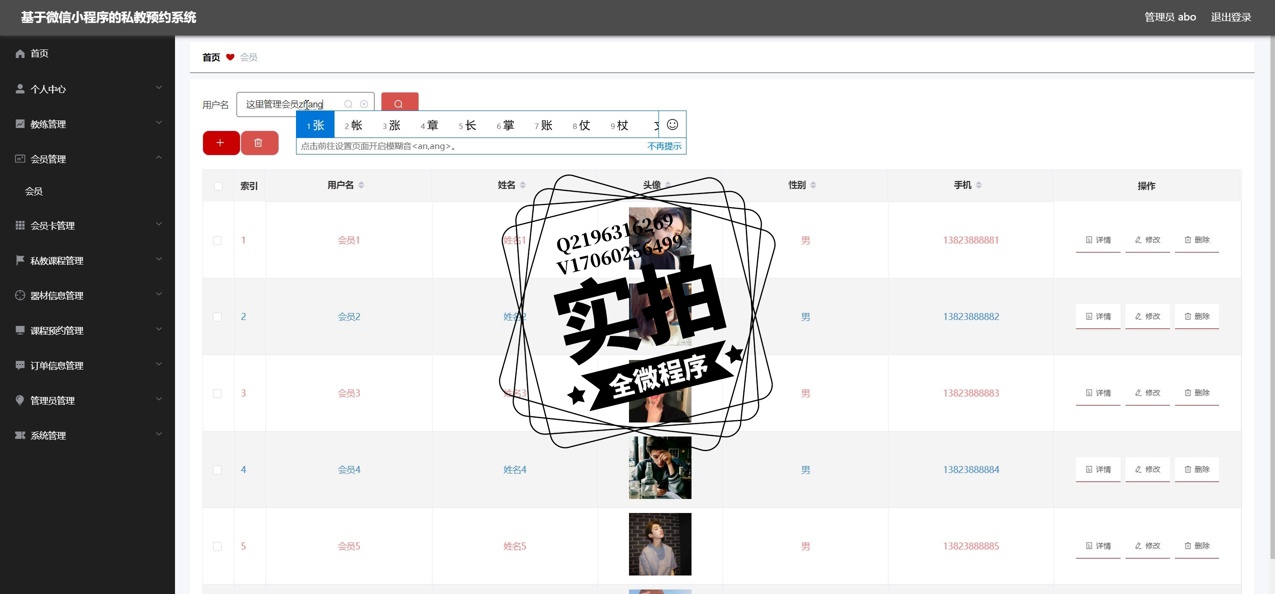Pick IME candidate 1 张
The height and width of the screenshot is (594, 1275).
pyautogui.click(x=315, y=125)
